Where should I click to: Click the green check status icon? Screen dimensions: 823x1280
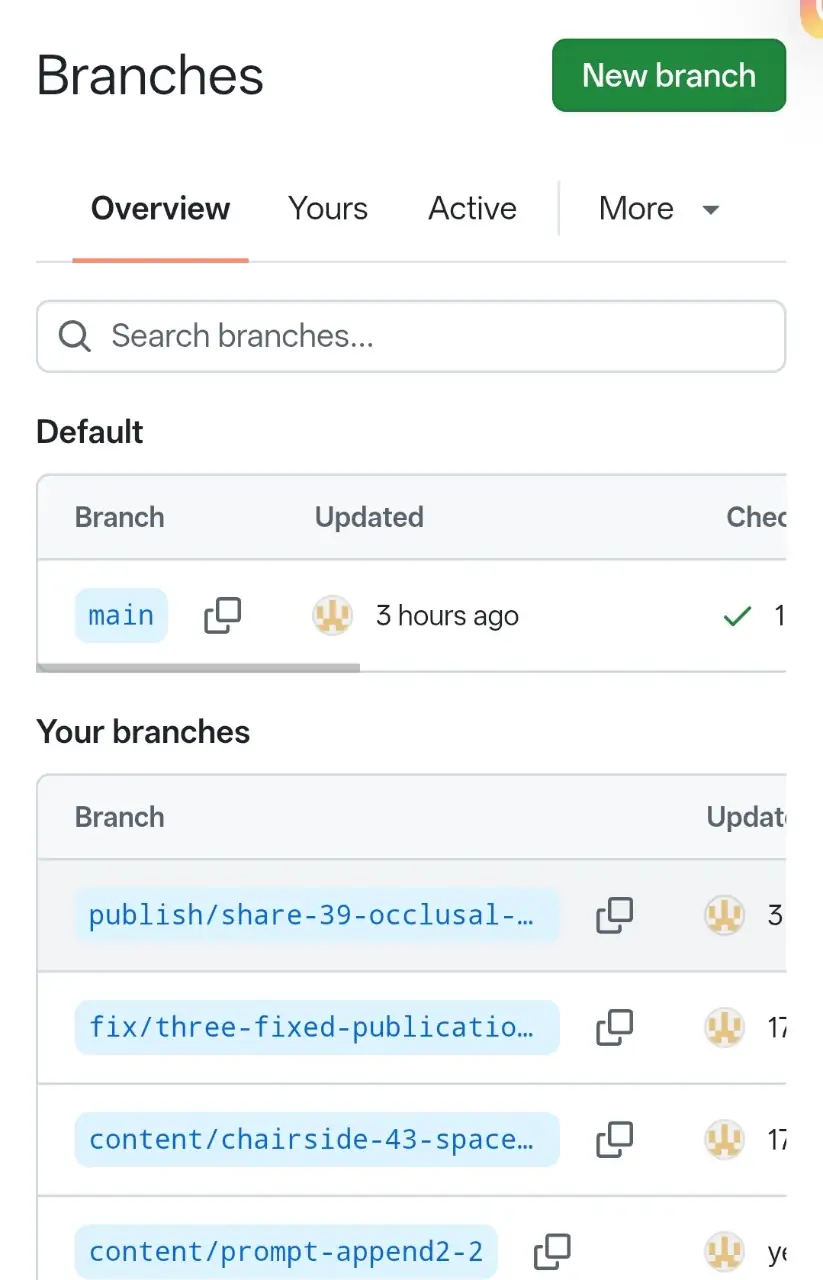tap(737, 617)
